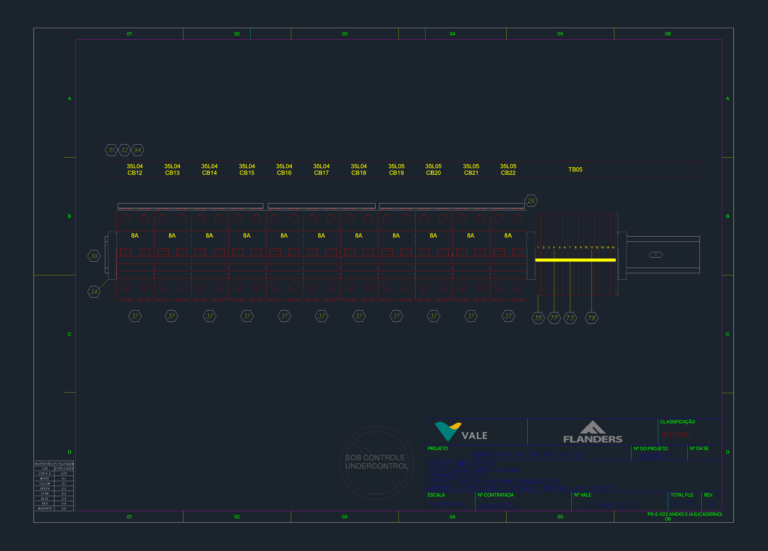The width and height of the screenshot is (768, 551).
Task: Click the Nº CONTRATADA field label
Action: pos(496,495)
